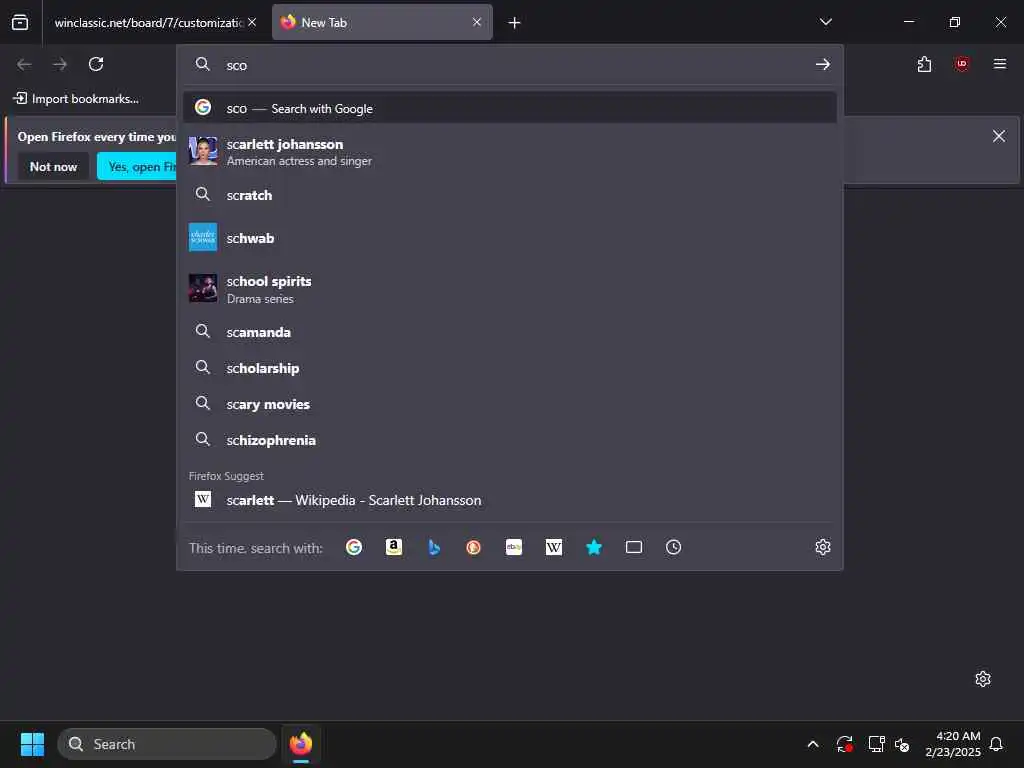
Task: Select the school spirits suggestion
Action: pos(510,289)
